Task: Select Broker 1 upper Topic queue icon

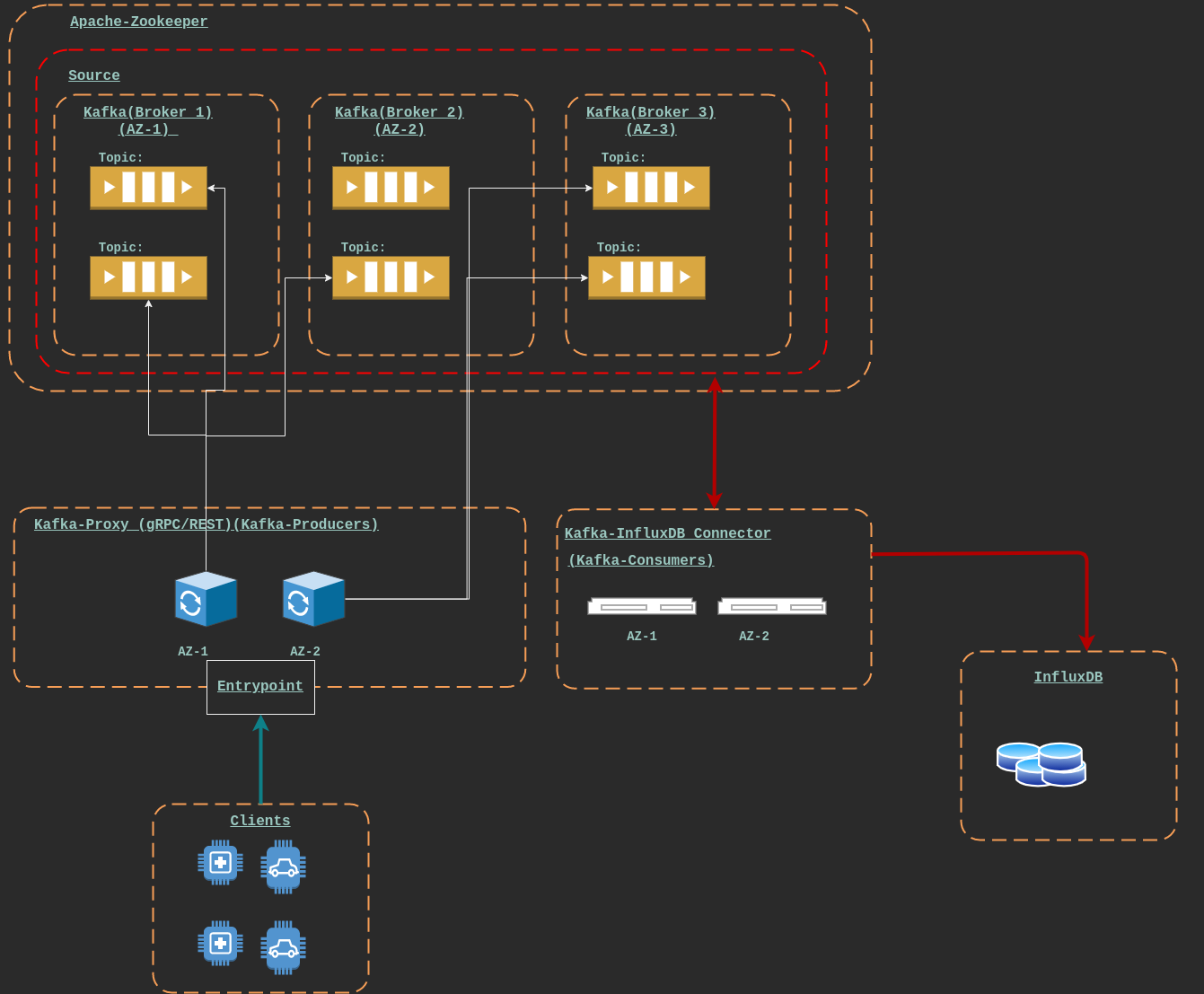Action: (x=148, y=188)
